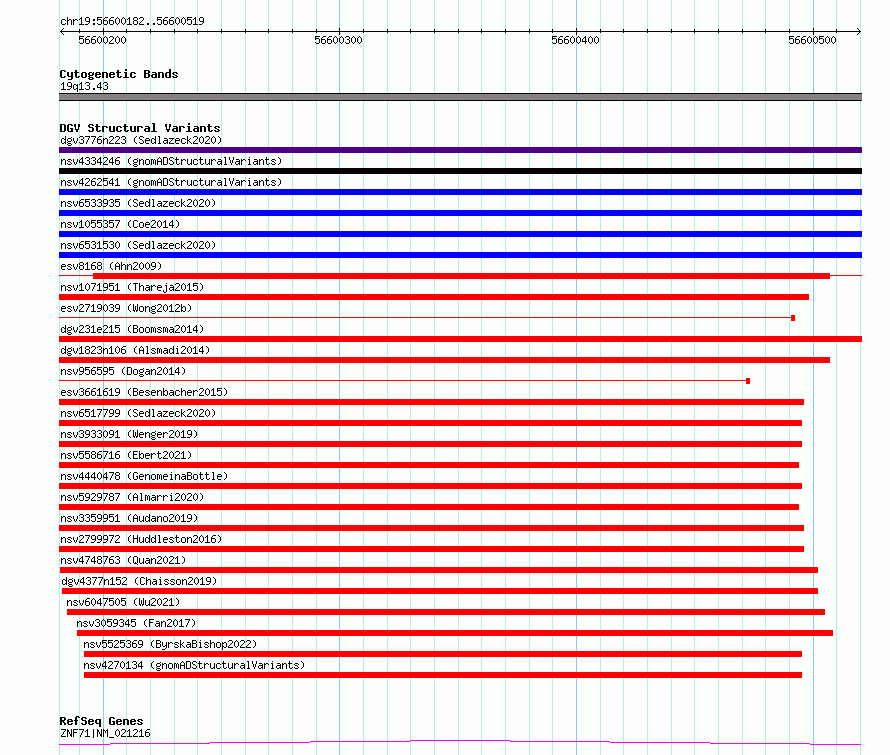This screenshot has width=890, height=755.
Task: Open variant nsv3059345 (Fan2017) label
Action: tap(136, 623)
